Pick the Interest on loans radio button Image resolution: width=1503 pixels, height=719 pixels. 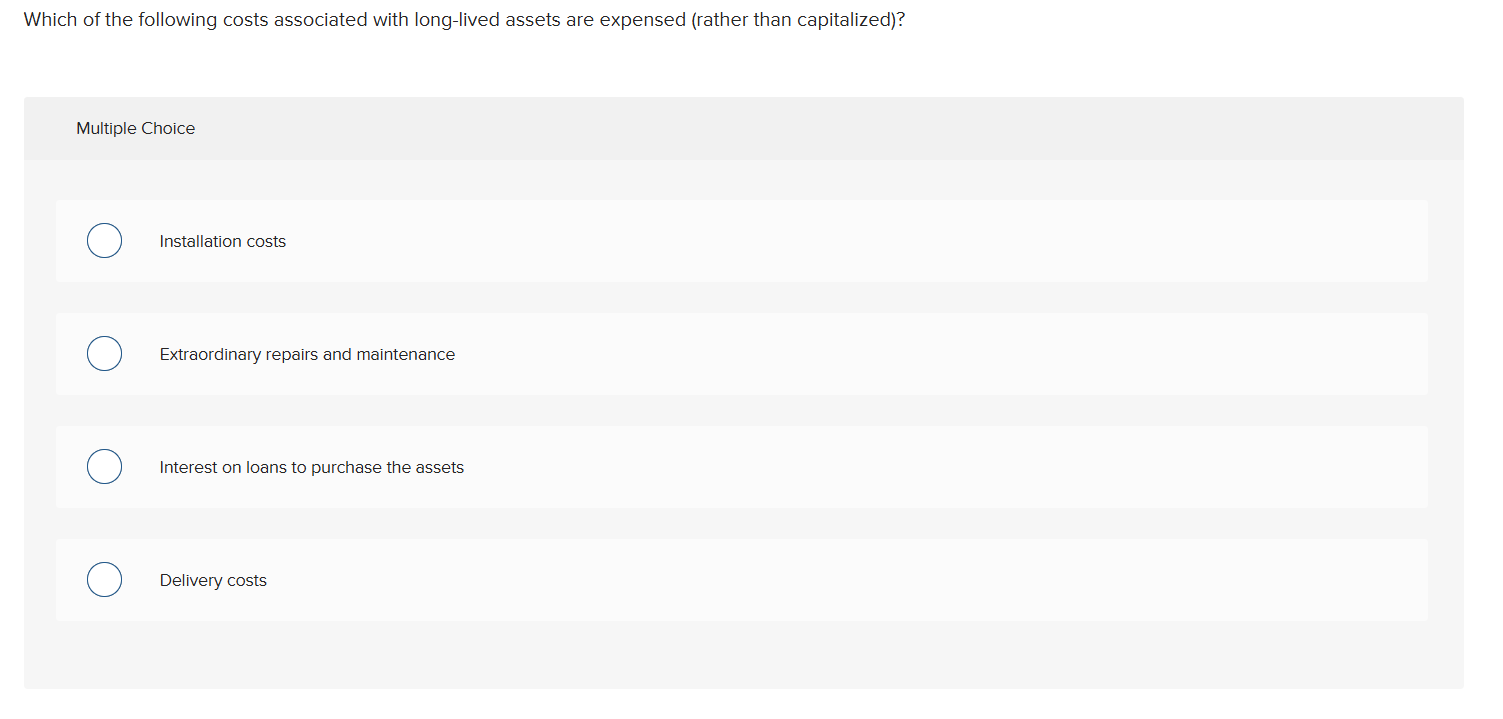(x=104, y=467)
